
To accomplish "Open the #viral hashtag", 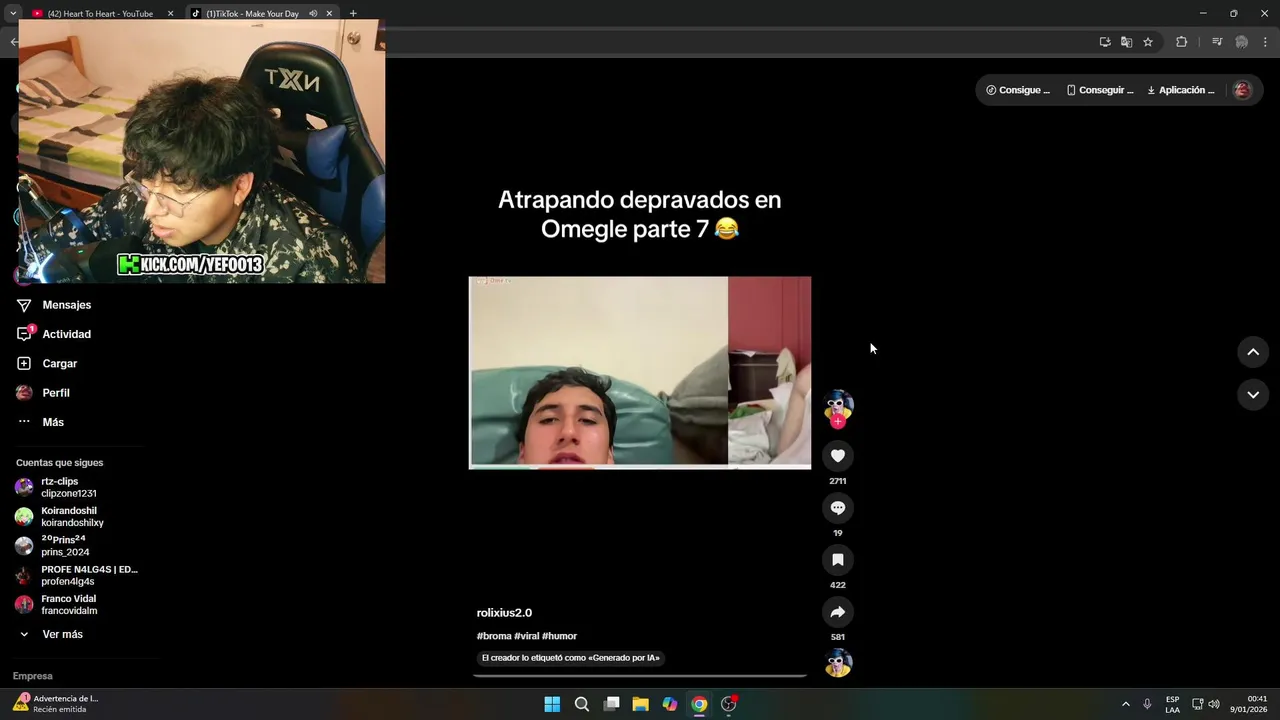I will 527,636.
